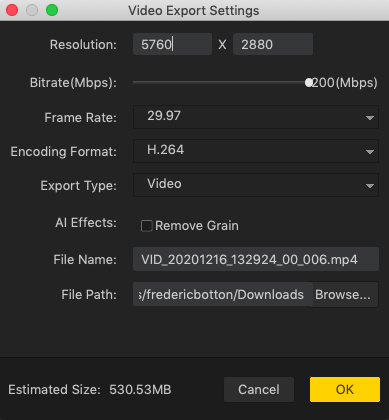
Task: Click the Encoding Format dropdown arrow
Action: tap(369, 152)
